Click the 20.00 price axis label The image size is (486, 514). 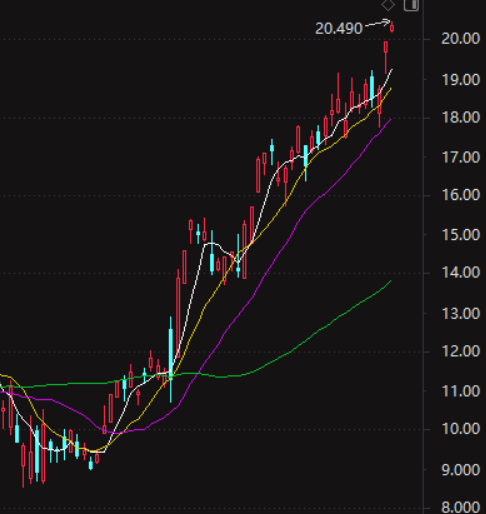pos(461,39)
